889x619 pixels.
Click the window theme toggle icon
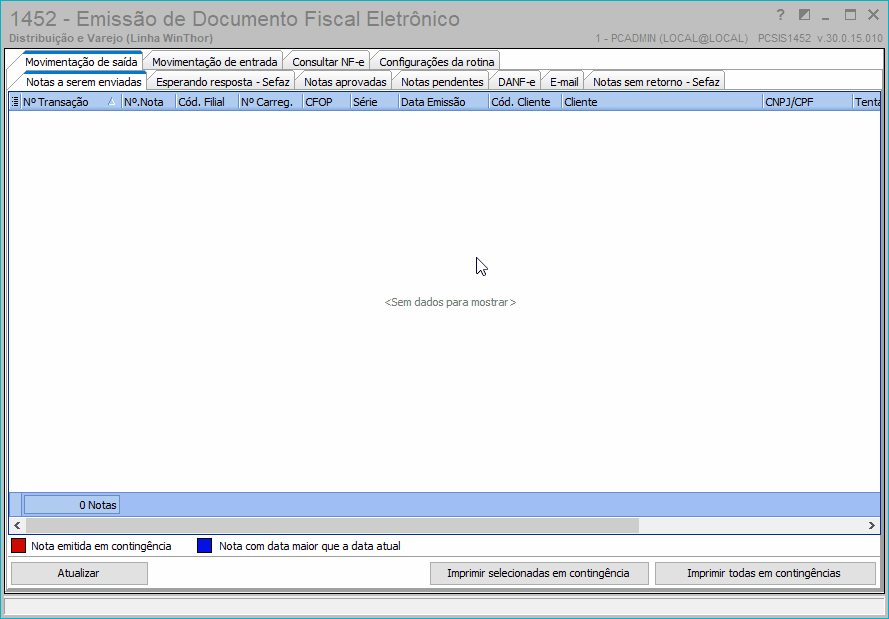pyautogui.click(x=804, y=15)
